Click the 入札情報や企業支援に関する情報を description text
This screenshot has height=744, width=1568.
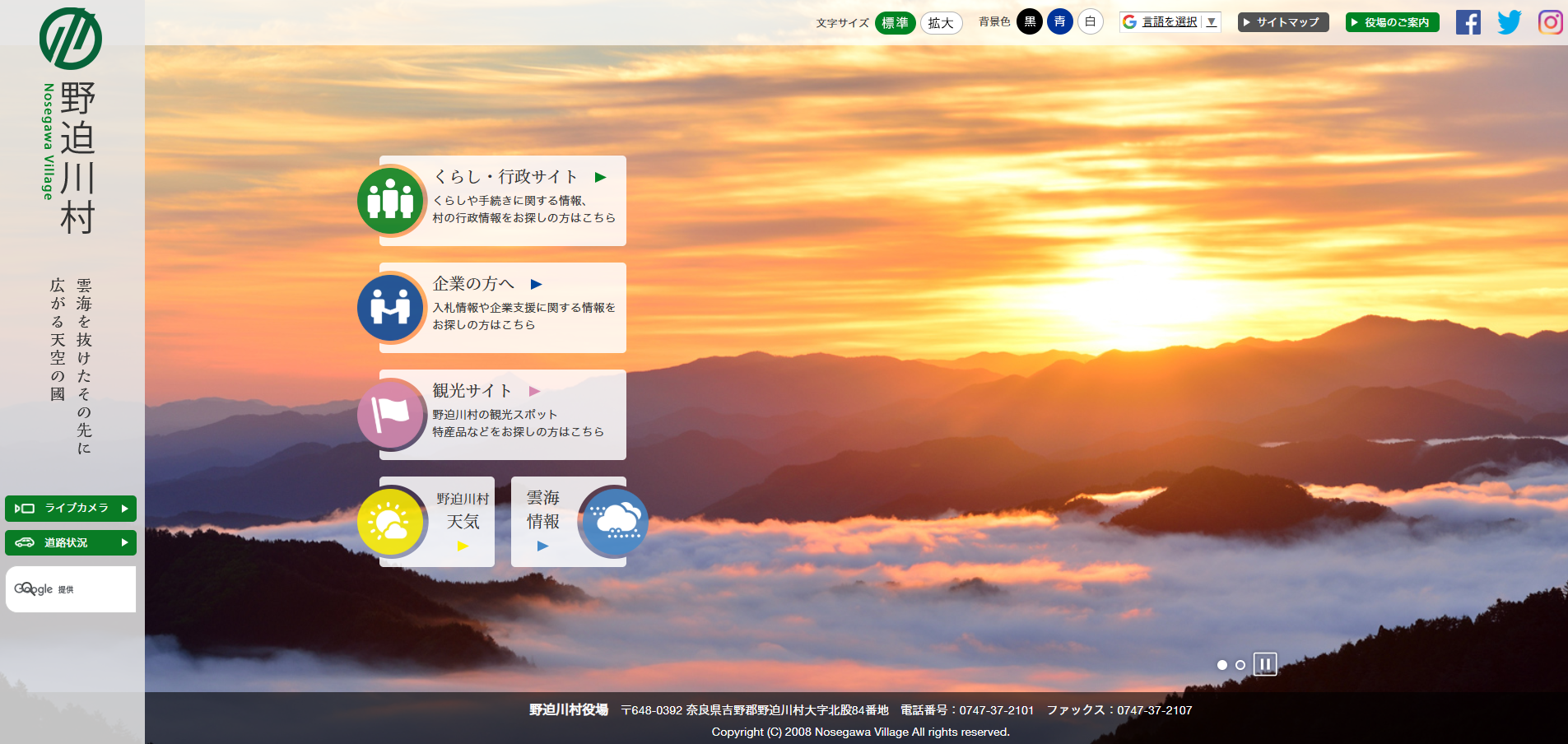tap(524, 308)
